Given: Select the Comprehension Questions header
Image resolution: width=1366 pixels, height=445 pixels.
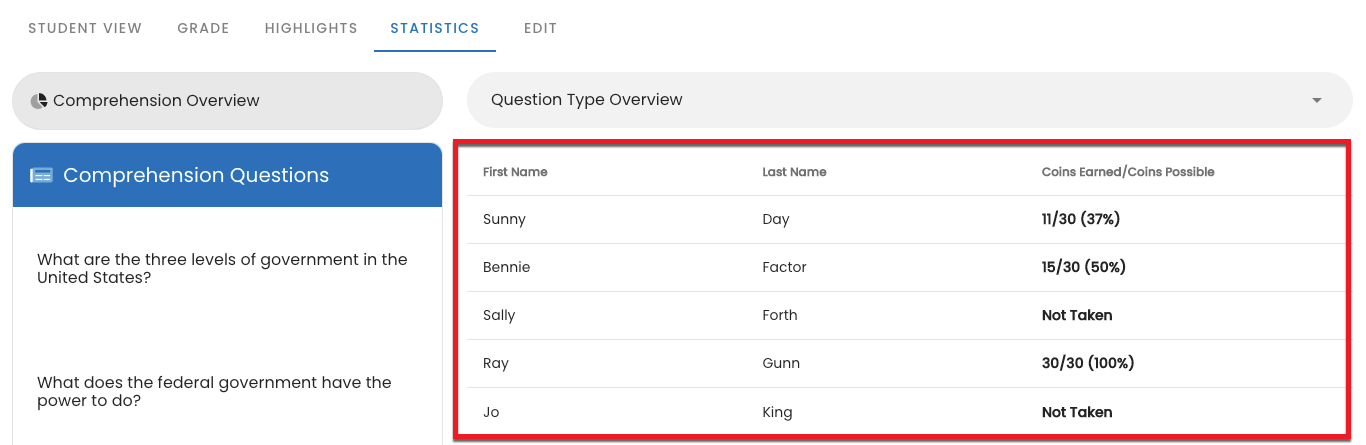Looking at the screenshot, I should [x=228, y=175].
